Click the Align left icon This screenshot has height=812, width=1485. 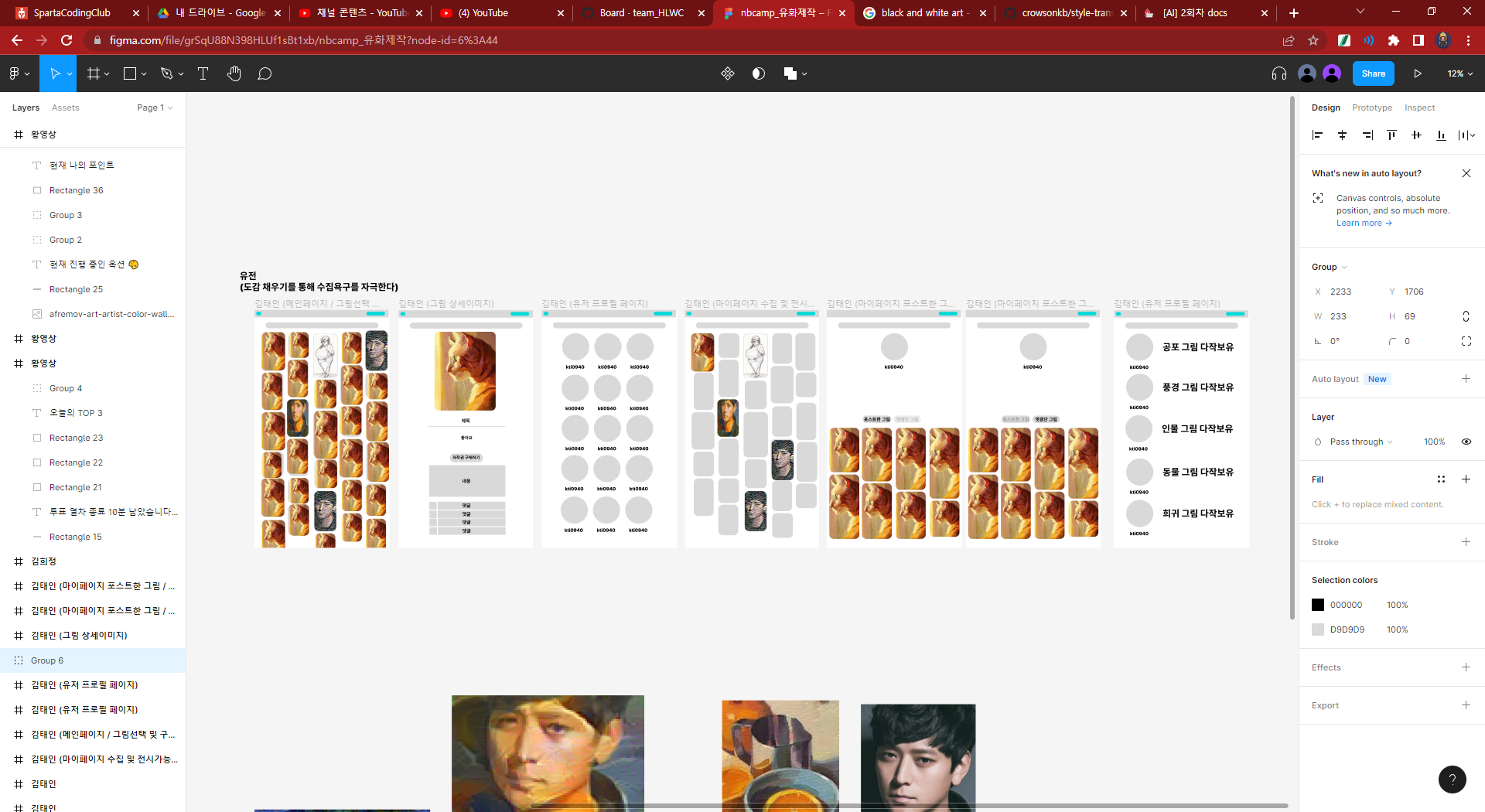[x=1317, y=135]
